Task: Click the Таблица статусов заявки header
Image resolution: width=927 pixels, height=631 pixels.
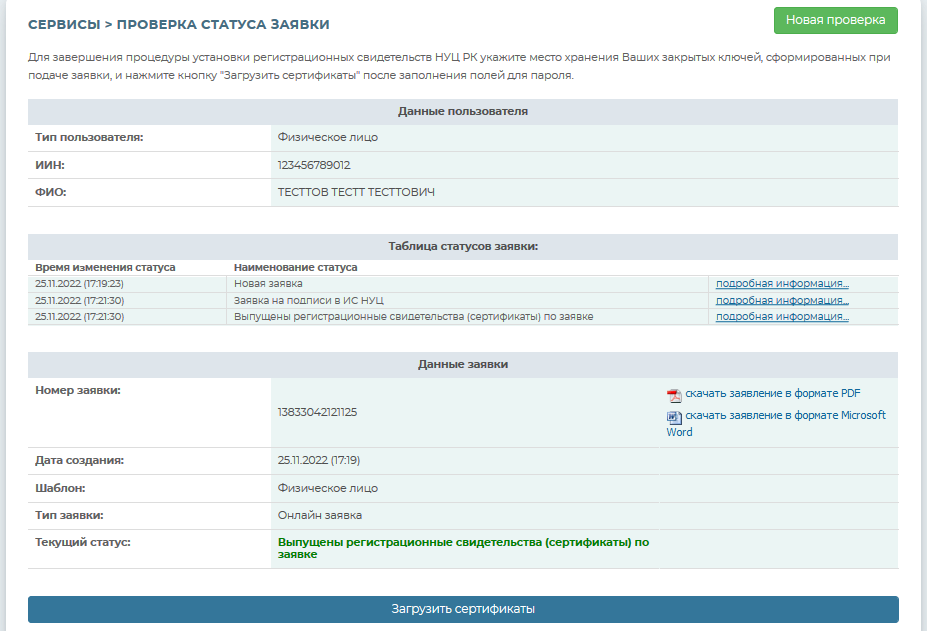Action: click(x=463, y=246)
